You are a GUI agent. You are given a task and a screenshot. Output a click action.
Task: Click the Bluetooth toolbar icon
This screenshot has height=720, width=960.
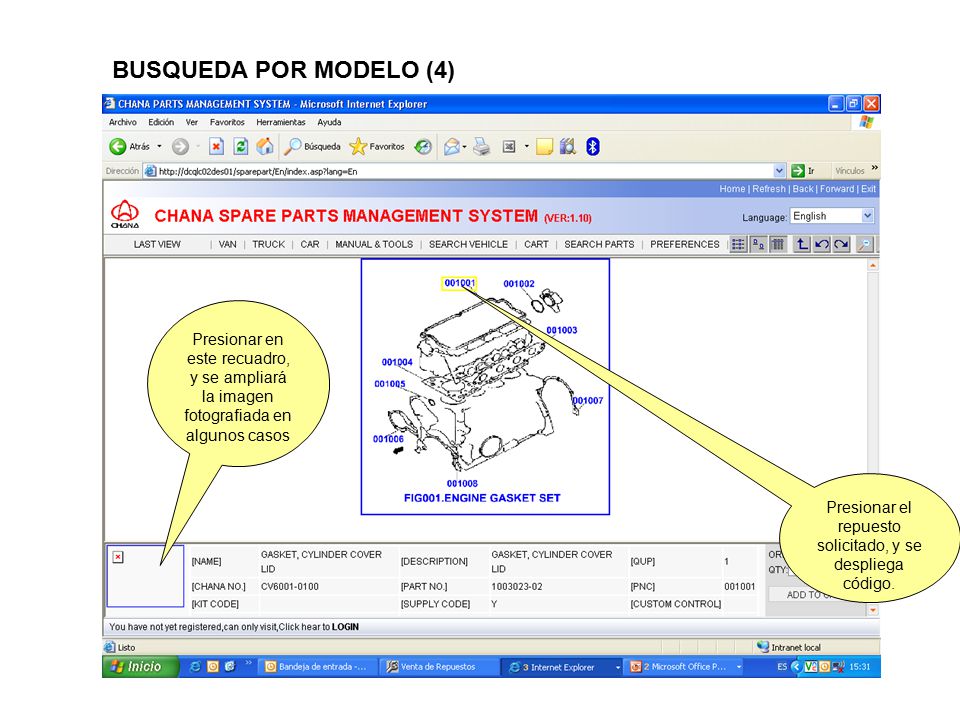click(593, 147)
